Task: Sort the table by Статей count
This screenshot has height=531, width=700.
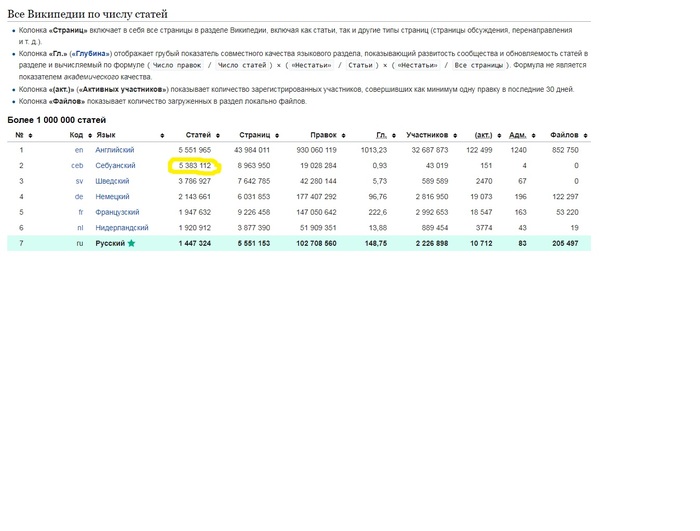Action: coord(217,135)
